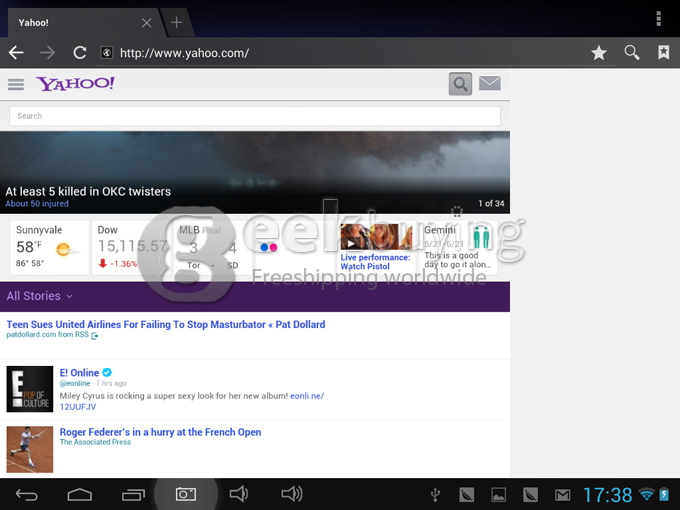Image resolution: width=680 pixels, height=510 pixels.
Task: Tap the Wi-Fi status icon
Action: coord(647,494)
